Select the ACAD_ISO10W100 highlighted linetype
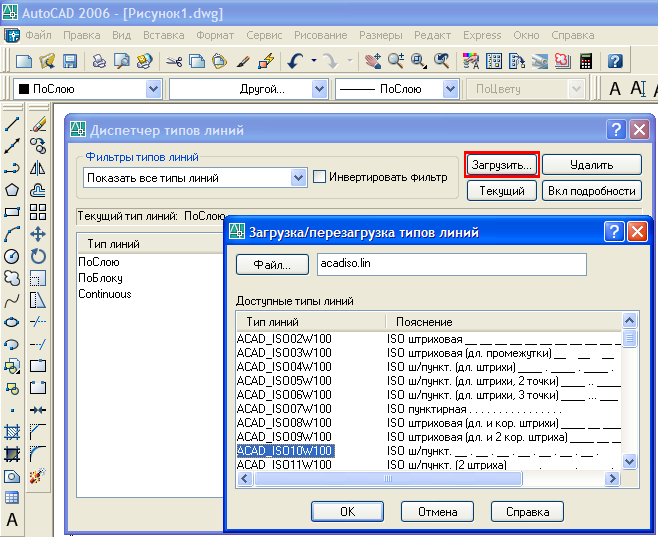Screen dimensions: 658x537 285,451
